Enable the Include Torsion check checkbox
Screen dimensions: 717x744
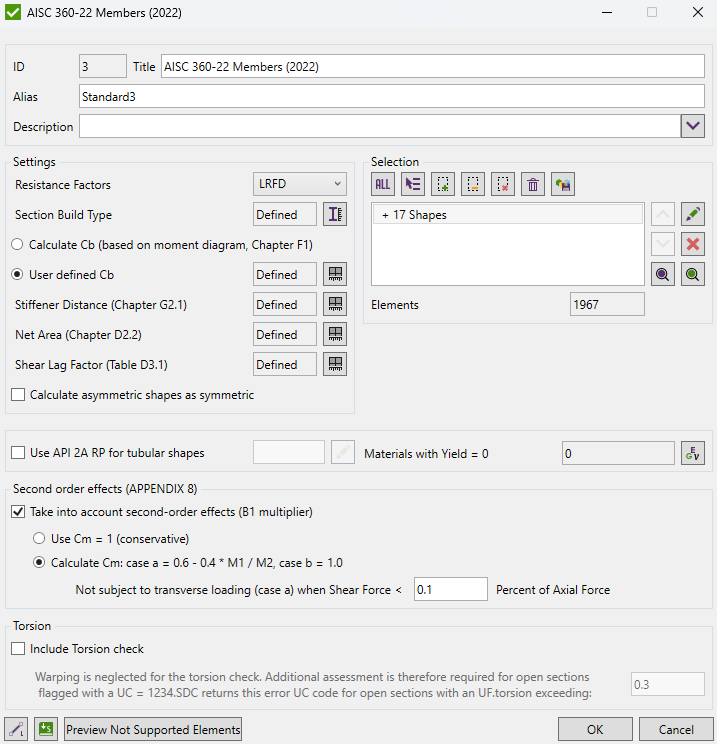(x=19, y=649)
